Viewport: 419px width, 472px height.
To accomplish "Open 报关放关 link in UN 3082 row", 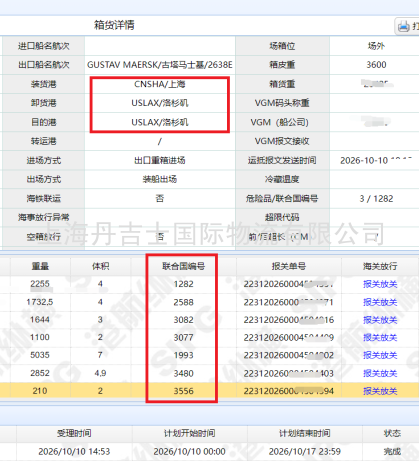I will (x=380, y=320).
